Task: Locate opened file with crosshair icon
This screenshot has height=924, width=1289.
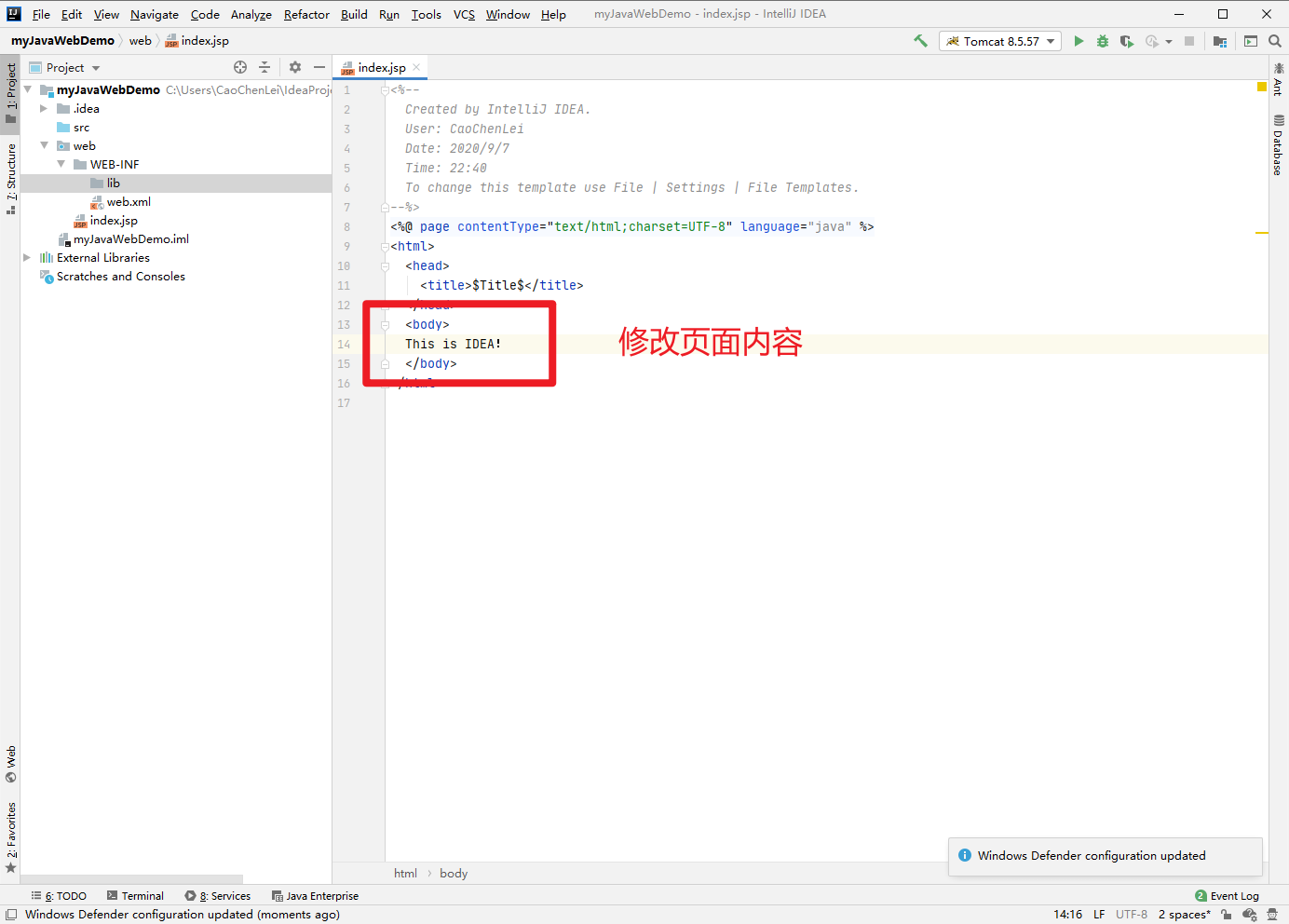Action: pyautogui.click(x=240, y=67)
